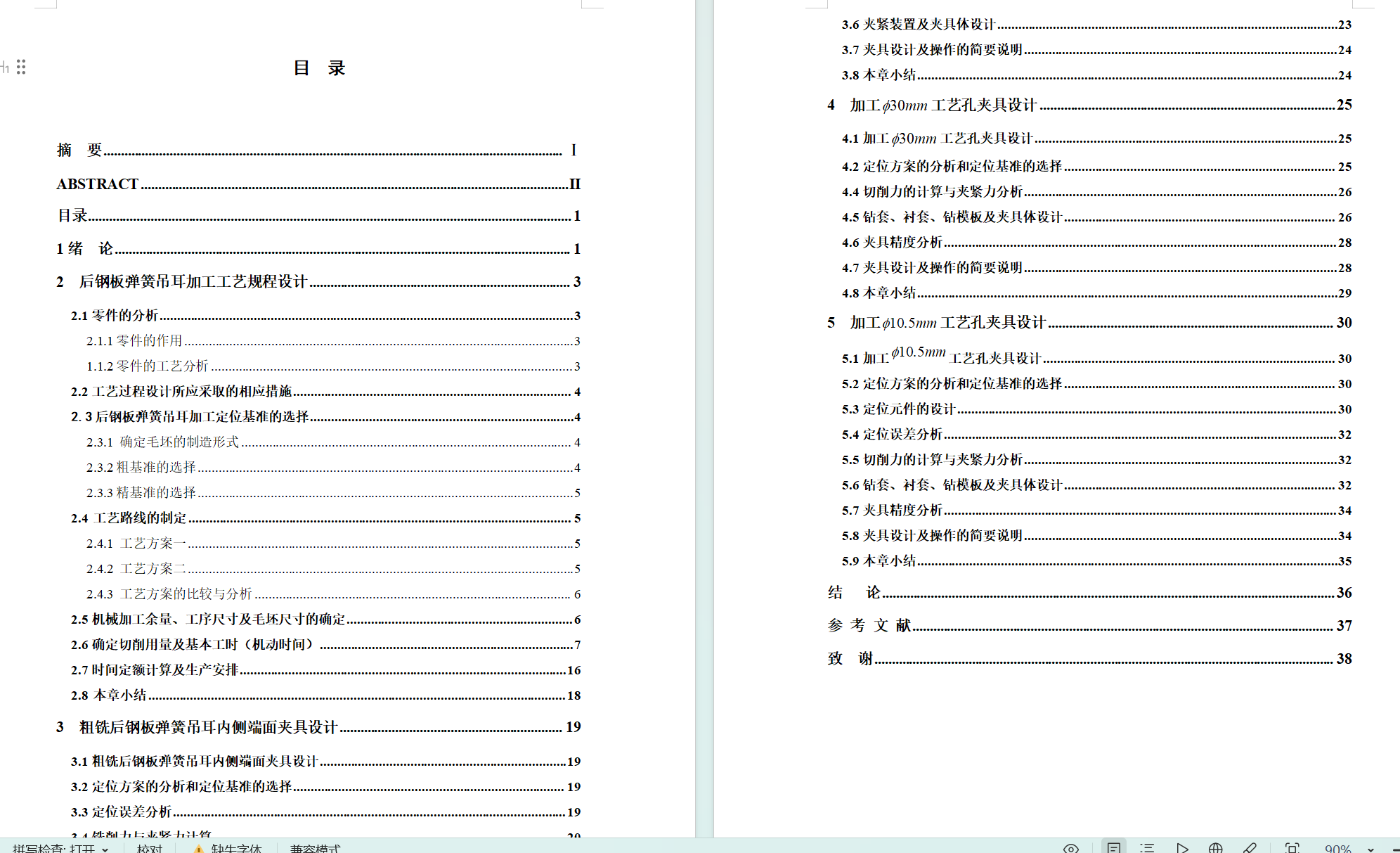Open reading mode play icon

[x=1182, y=848]
